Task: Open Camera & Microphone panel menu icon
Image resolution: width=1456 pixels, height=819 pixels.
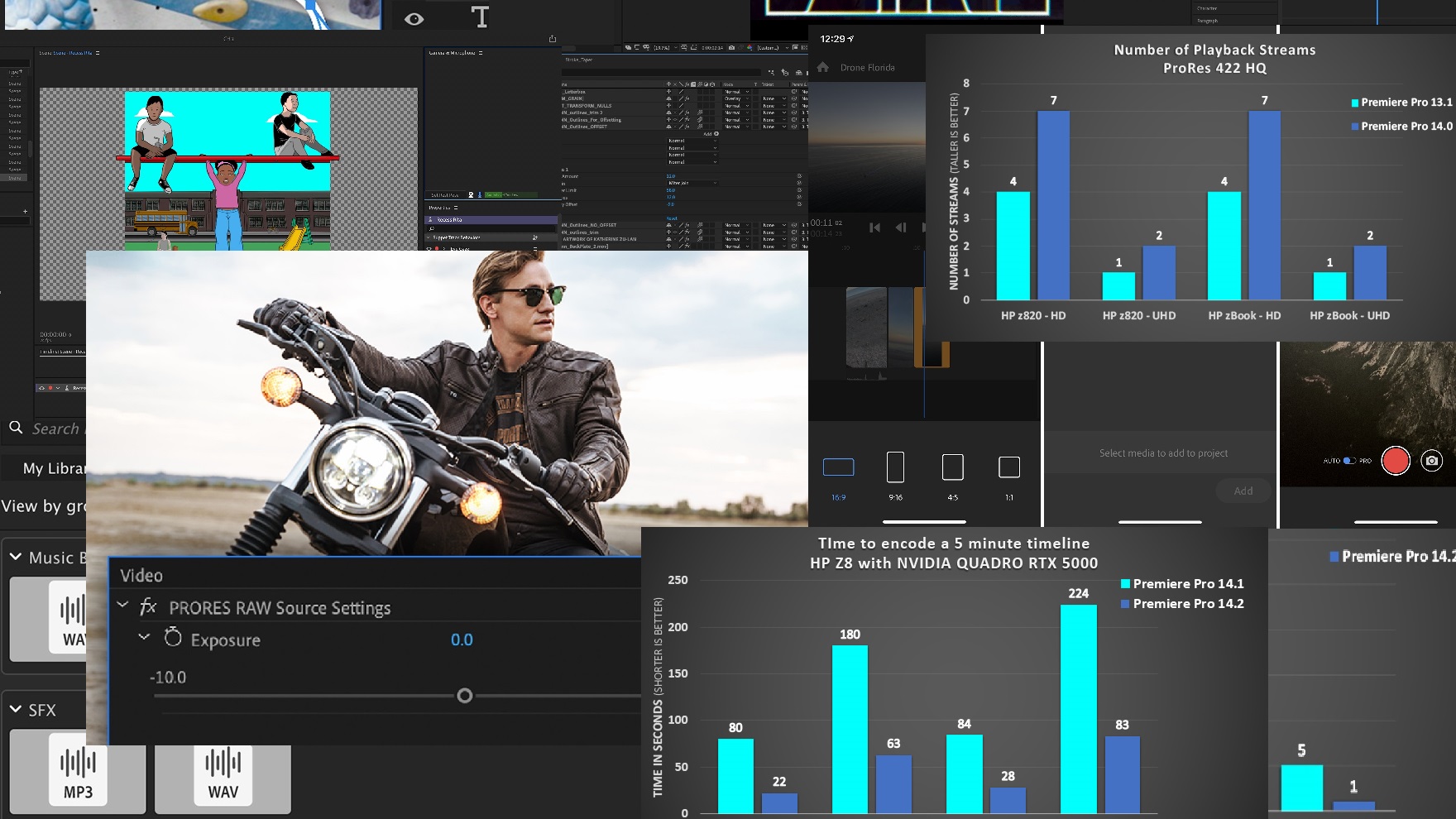Action: 481,53
